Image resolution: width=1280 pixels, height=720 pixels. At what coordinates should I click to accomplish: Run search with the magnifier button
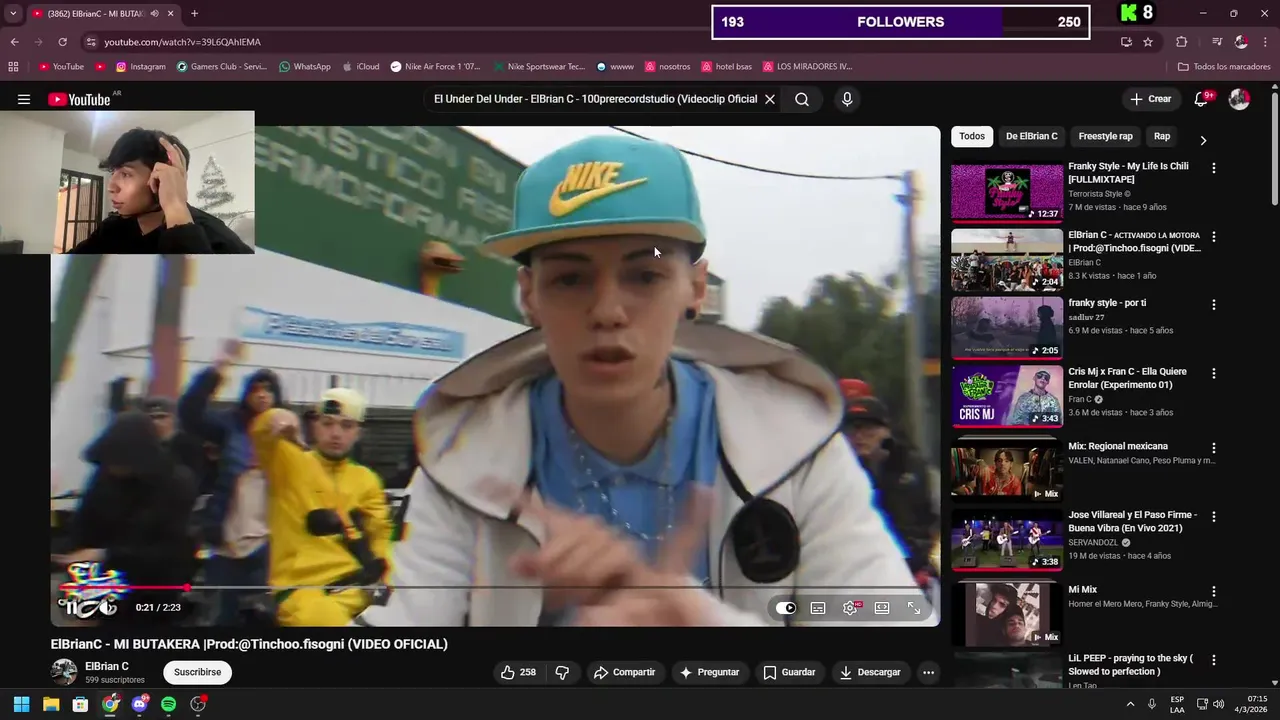[802, 99]
